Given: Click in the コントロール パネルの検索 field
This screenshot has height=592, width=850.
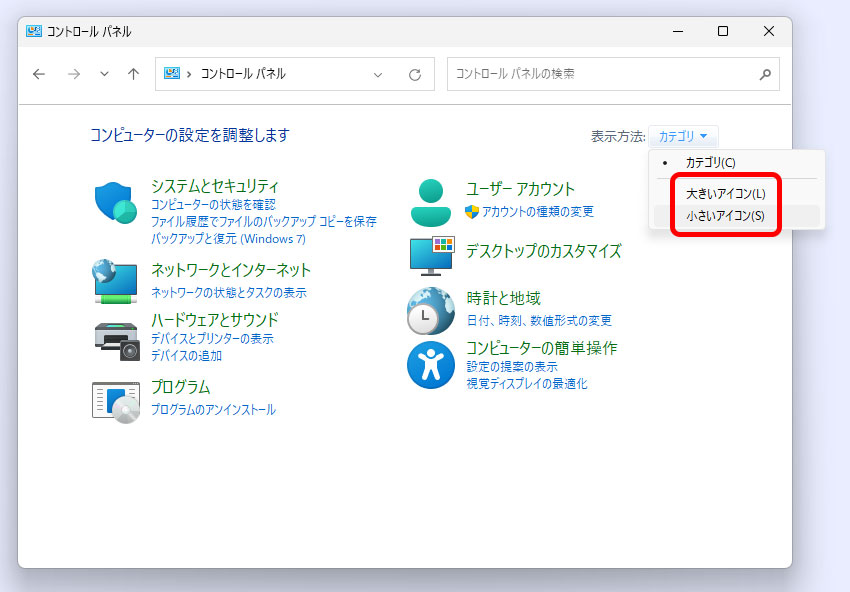Looking at the screenshot, I should pos(600,74).
